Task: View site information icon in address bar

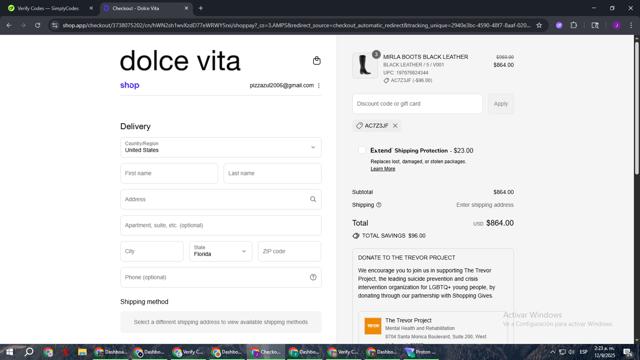Action: click(55, 25)
